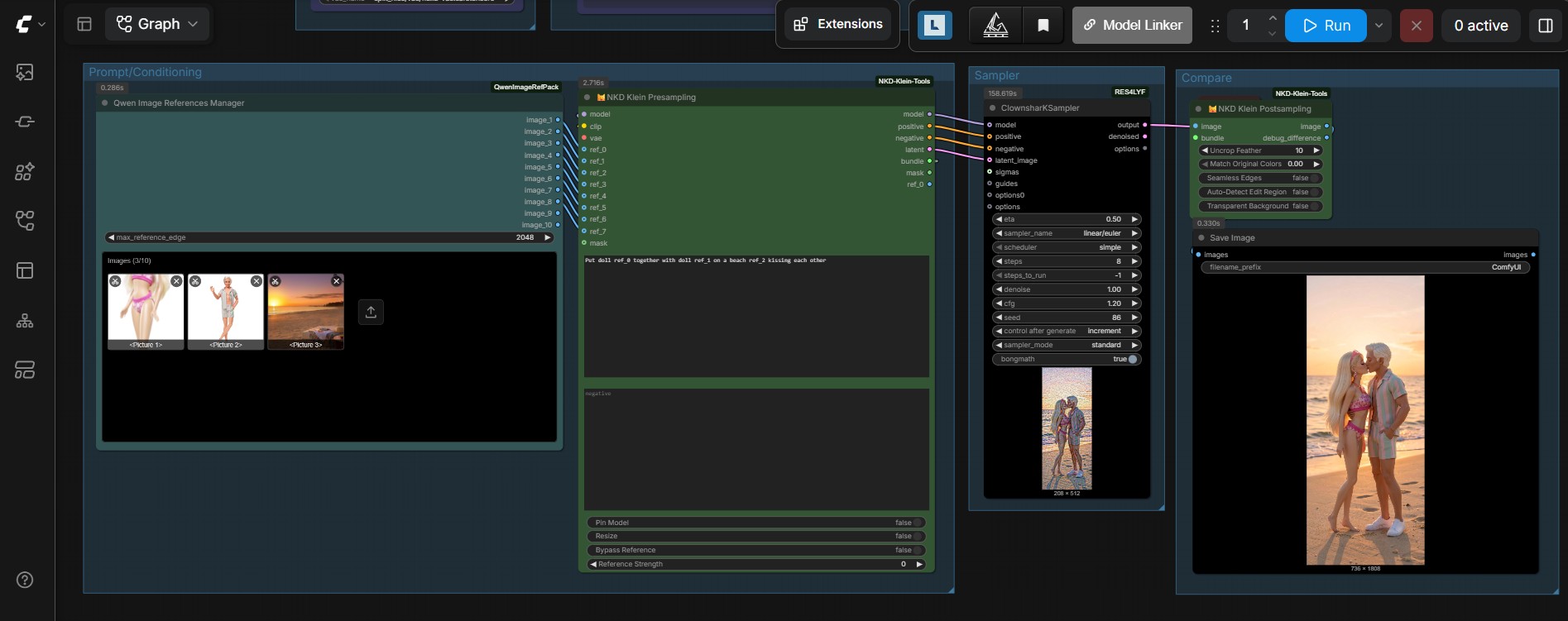Click the Match Original Colors slider
Viewport: 1568px width, 621px height.
point(1260,164)
